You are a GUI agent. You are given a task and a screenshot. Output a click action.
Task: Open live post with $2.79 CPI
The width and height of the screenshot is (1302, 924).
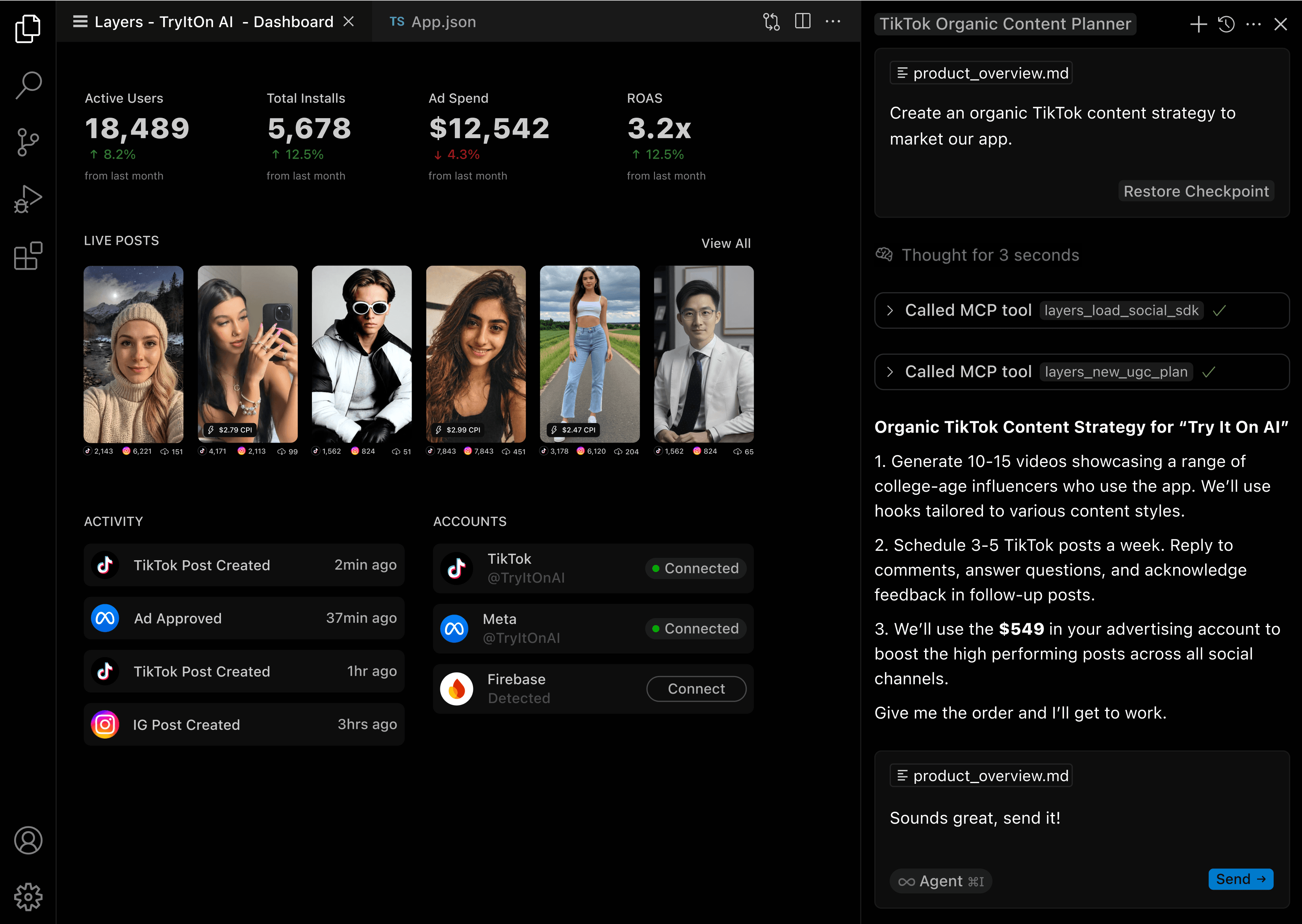tap(248, 354)
